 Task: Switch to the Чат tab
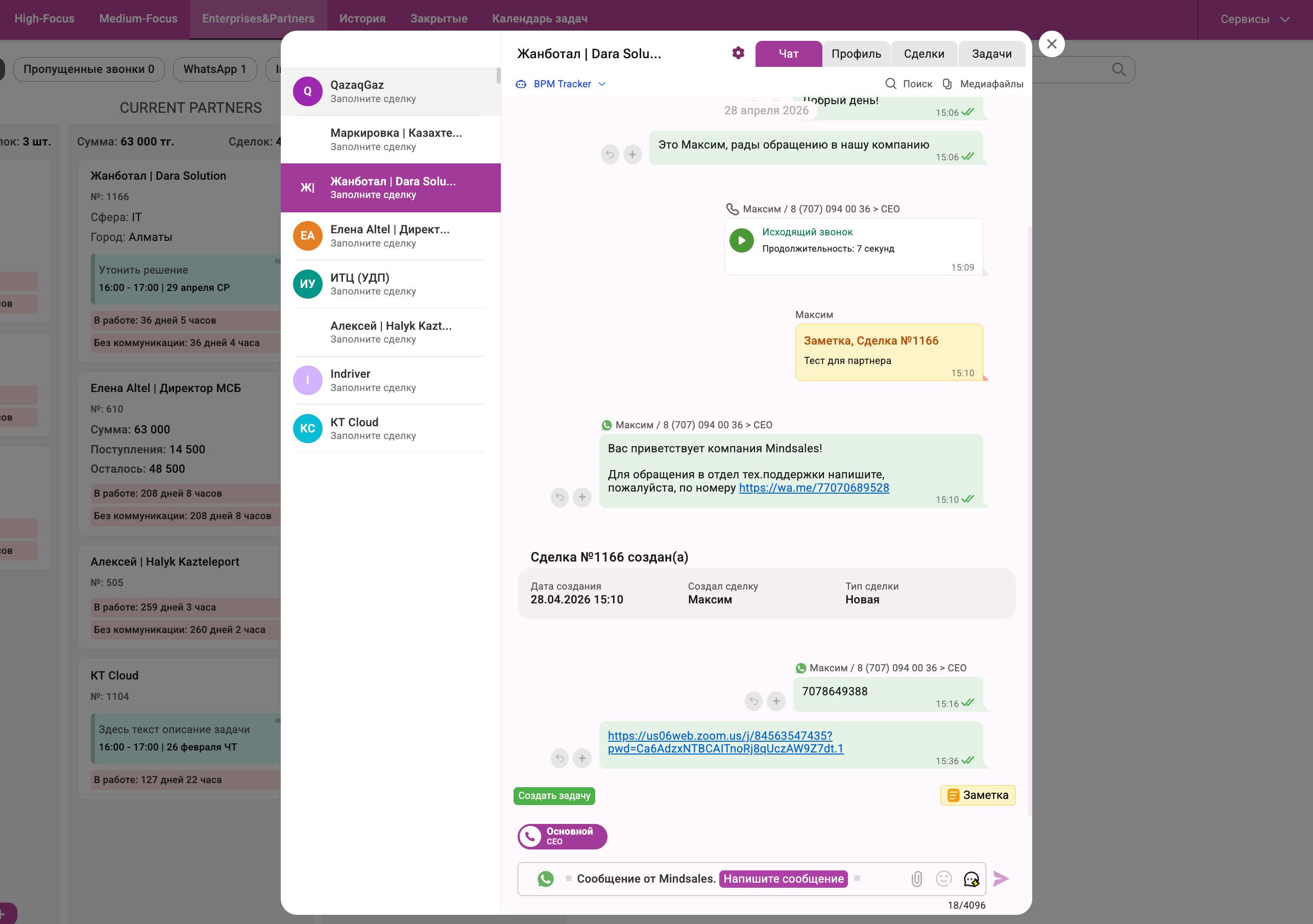pyautogui.click(x=788, y=54)
